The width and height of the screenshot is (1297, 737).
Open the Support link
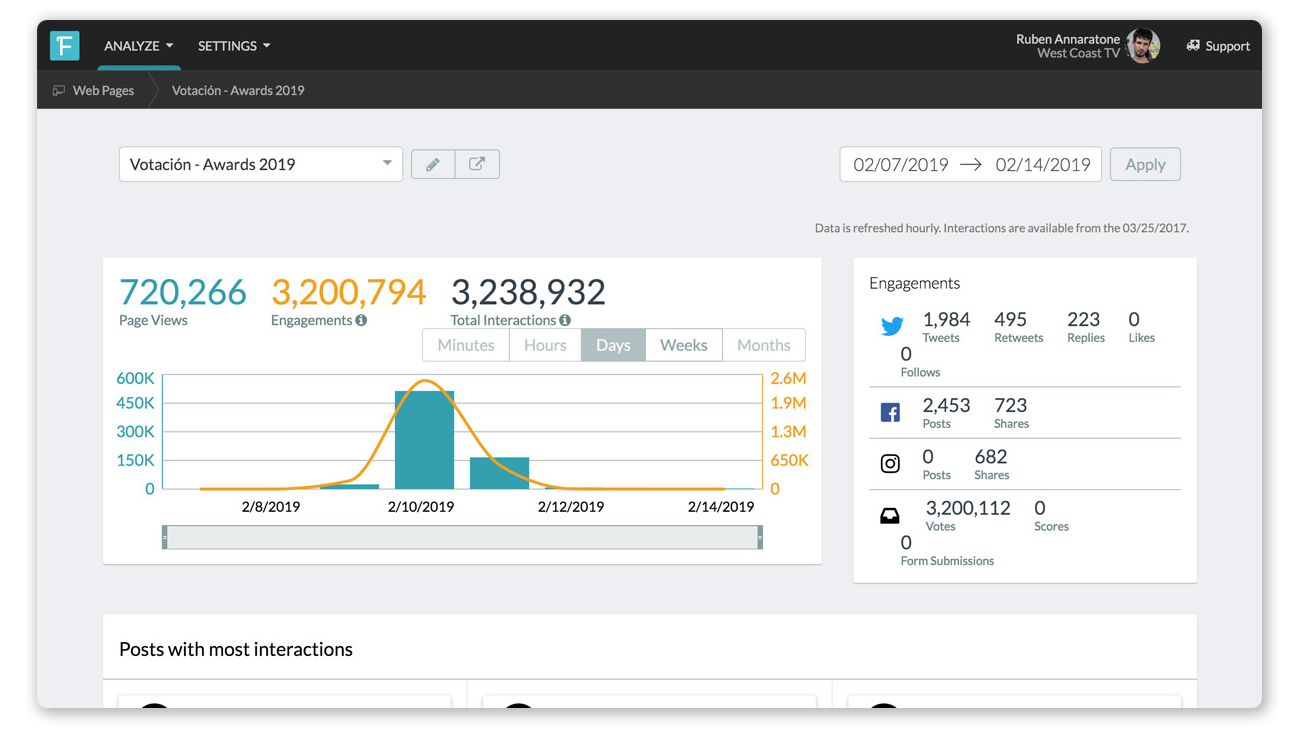1218,46
